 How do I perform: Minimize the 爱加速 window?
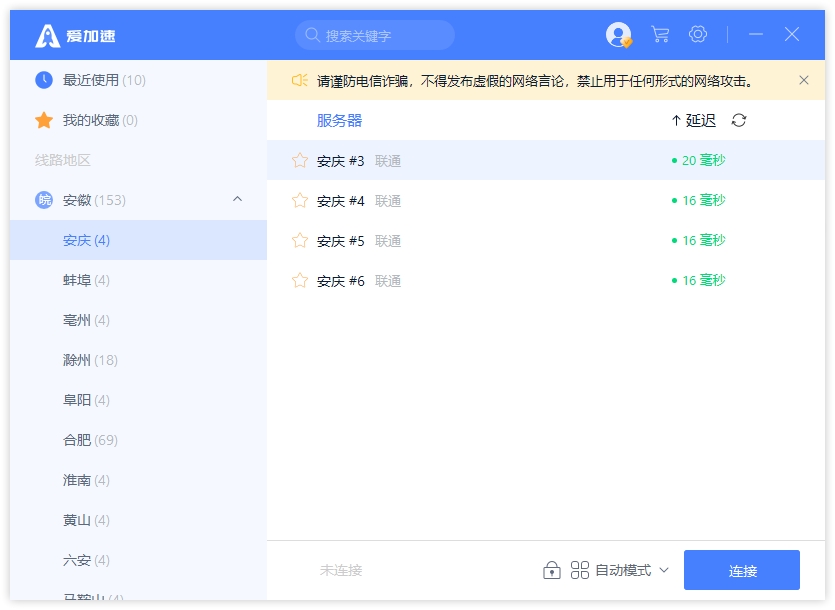click(756, 34)
